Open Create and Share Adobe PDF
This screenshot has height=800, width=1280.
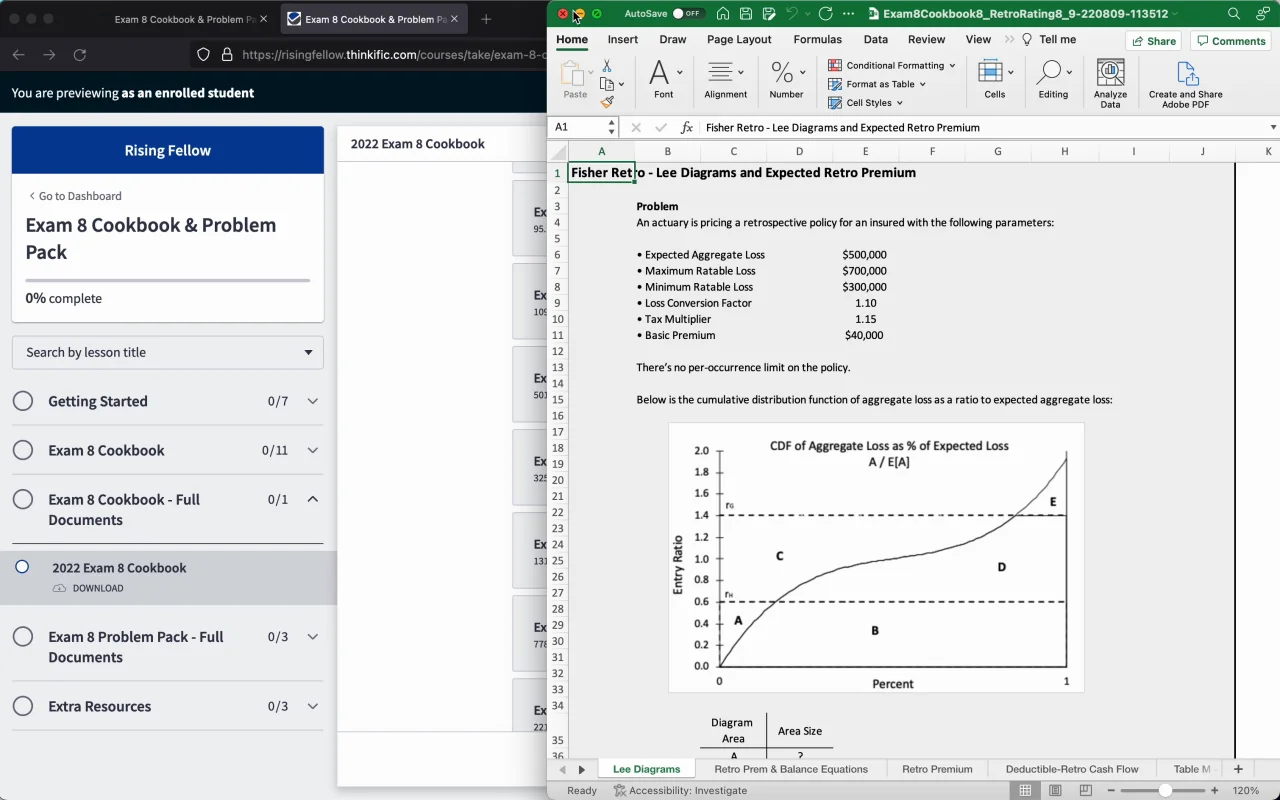[x=1185, y=82]
